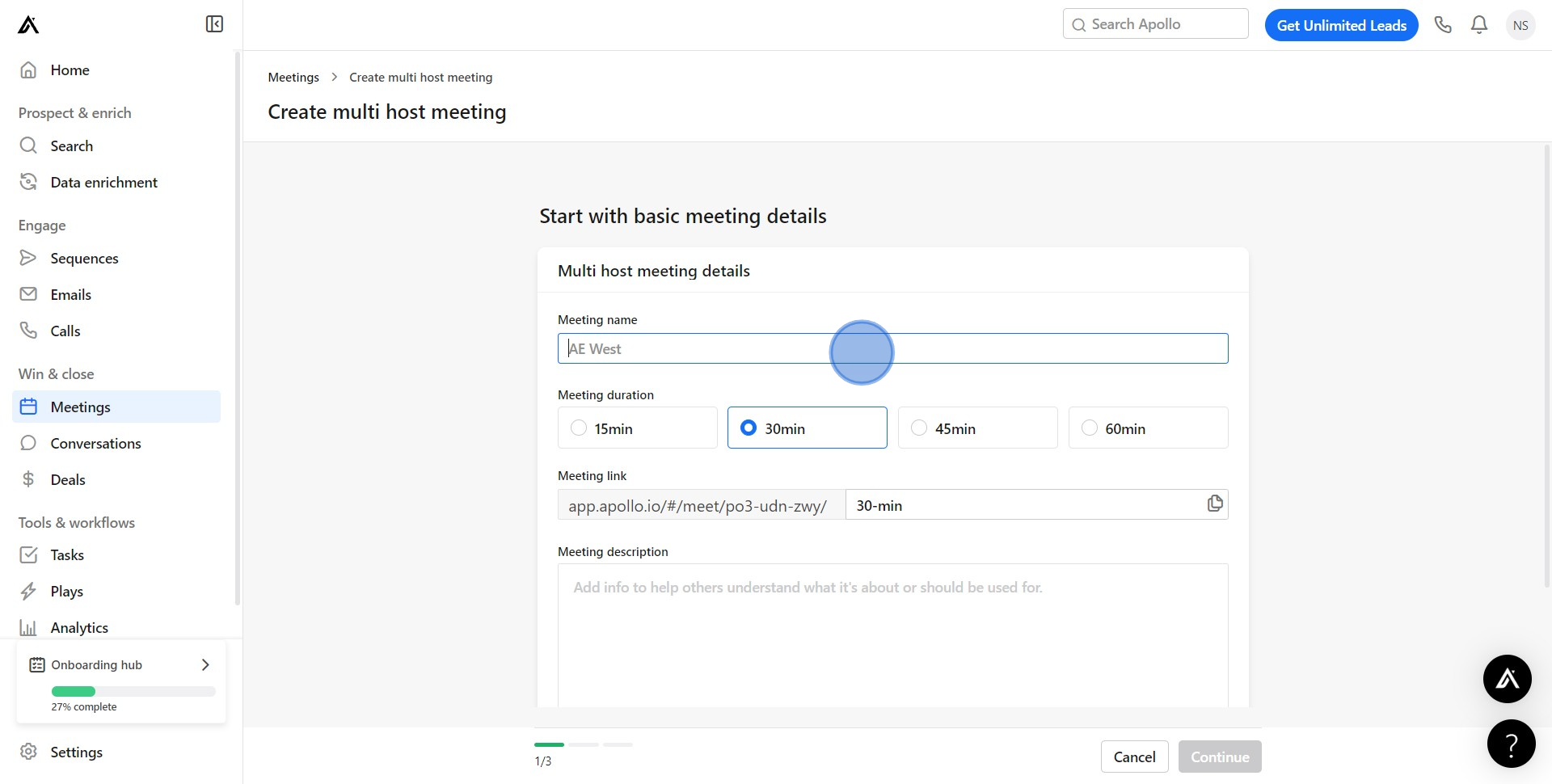Click the Meetings calendar icon
Screen dimensions: 1552x784
[28, 407]
